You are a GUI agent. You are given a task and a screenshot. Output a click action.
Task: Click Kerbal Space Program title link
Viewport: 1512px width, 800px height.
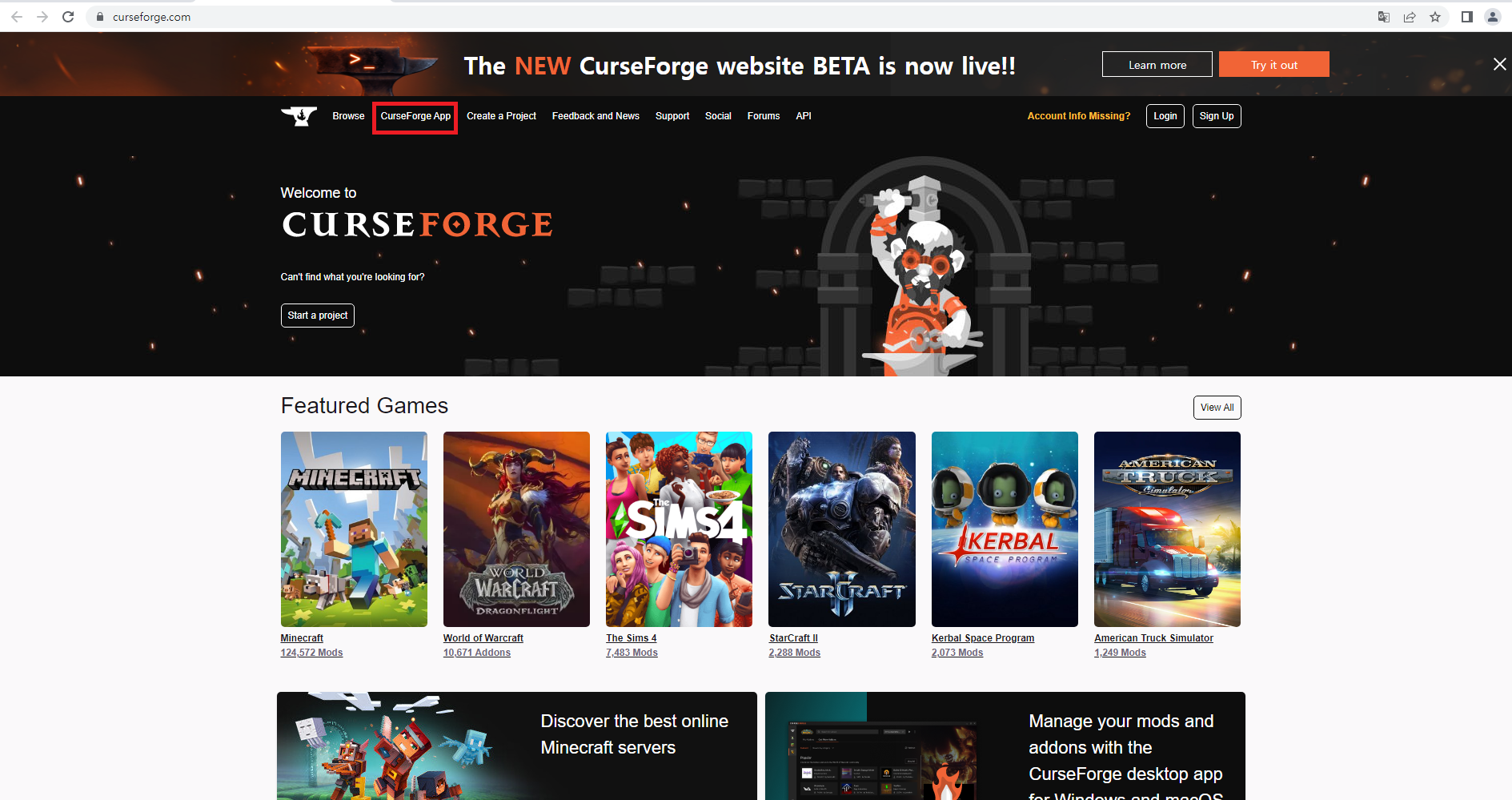click(x=983, y=638)
